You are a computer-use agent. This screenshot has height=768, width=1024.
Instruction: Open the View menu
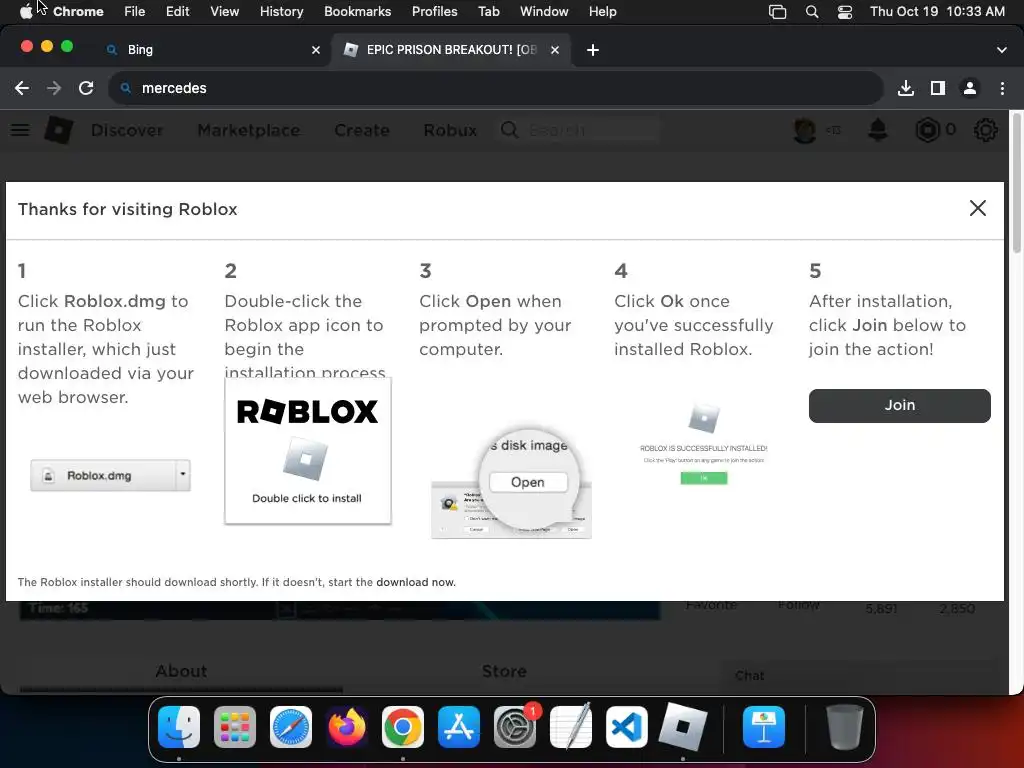click(x=225, y=11)
